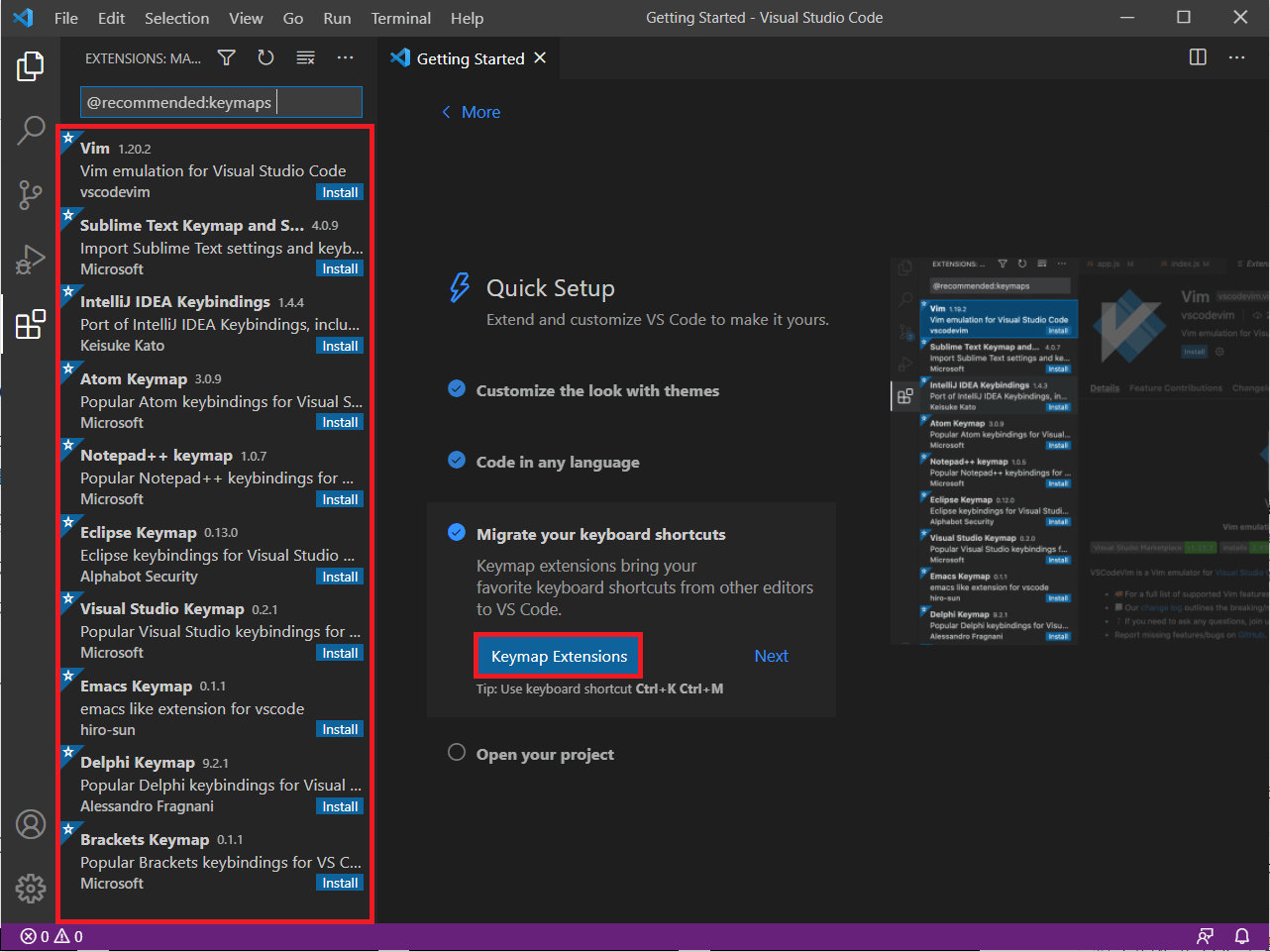
Task: Select the Vim extension title
Action: 95,149
